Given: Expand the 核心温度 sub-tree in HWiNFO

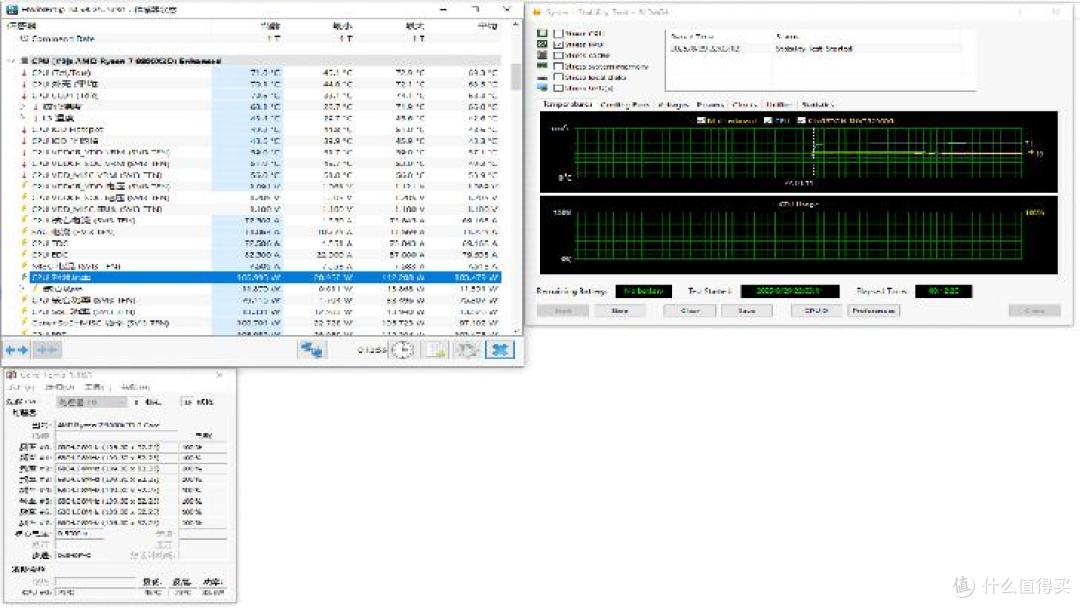Looking at the screenshot, I should pyautogui.click(x=23, y=107).
